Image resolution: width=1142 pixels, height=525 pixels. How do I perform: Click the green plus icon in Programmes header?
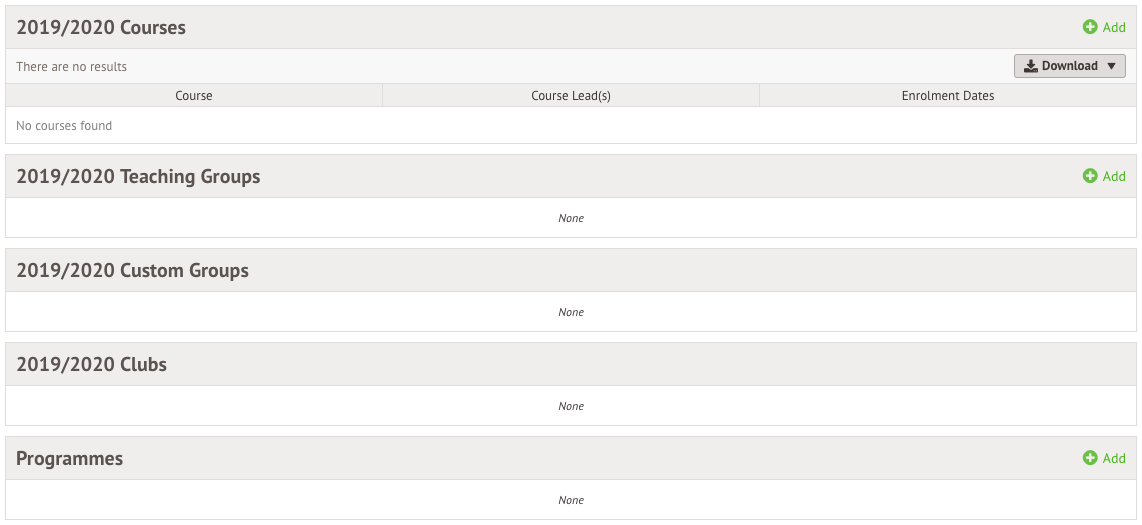[1090, 457]
